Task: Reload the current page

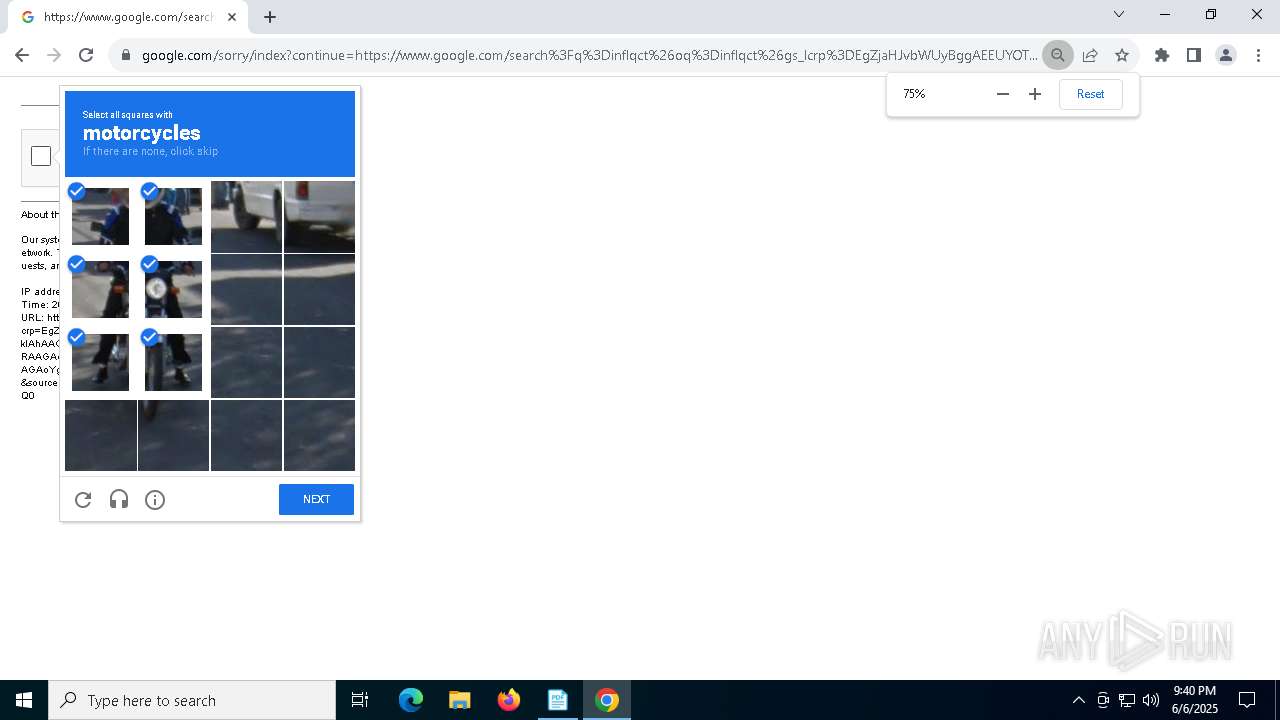Action: tap(86, 55)
